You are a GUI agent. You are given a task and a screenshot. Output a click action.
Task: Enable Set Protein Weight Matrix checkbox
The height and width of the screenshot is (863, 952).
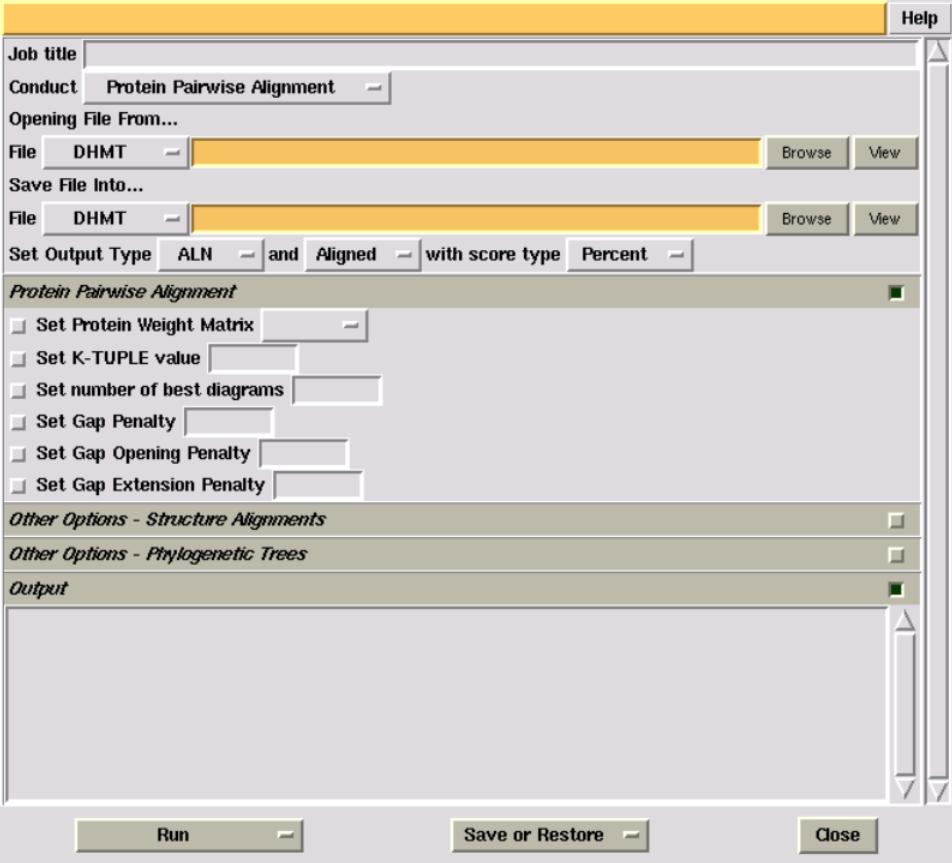tap(17, 326)
